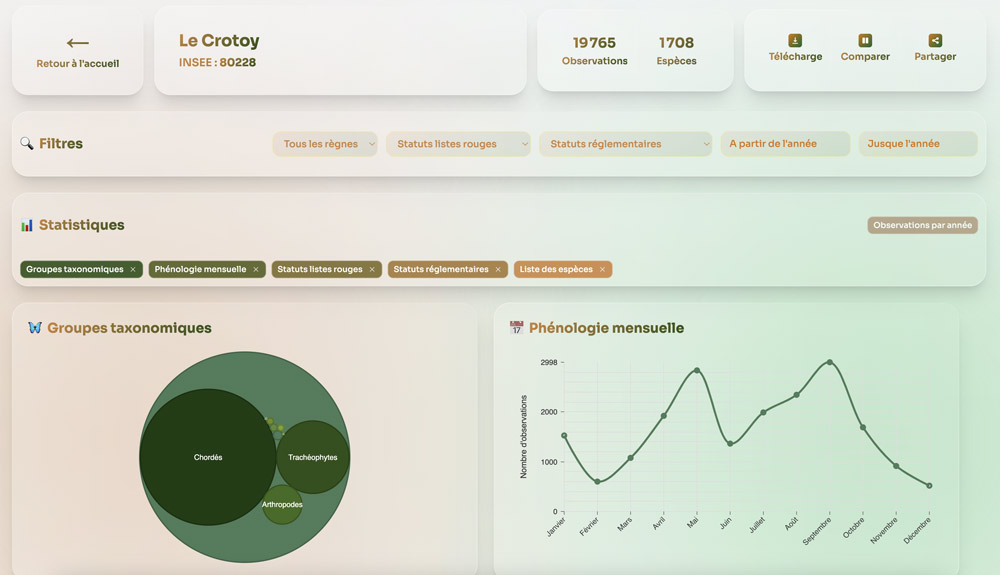Click the butterfly icon beside Groupes taxonomiques
Screen dimensions: 1000x575
pos(35,328)
